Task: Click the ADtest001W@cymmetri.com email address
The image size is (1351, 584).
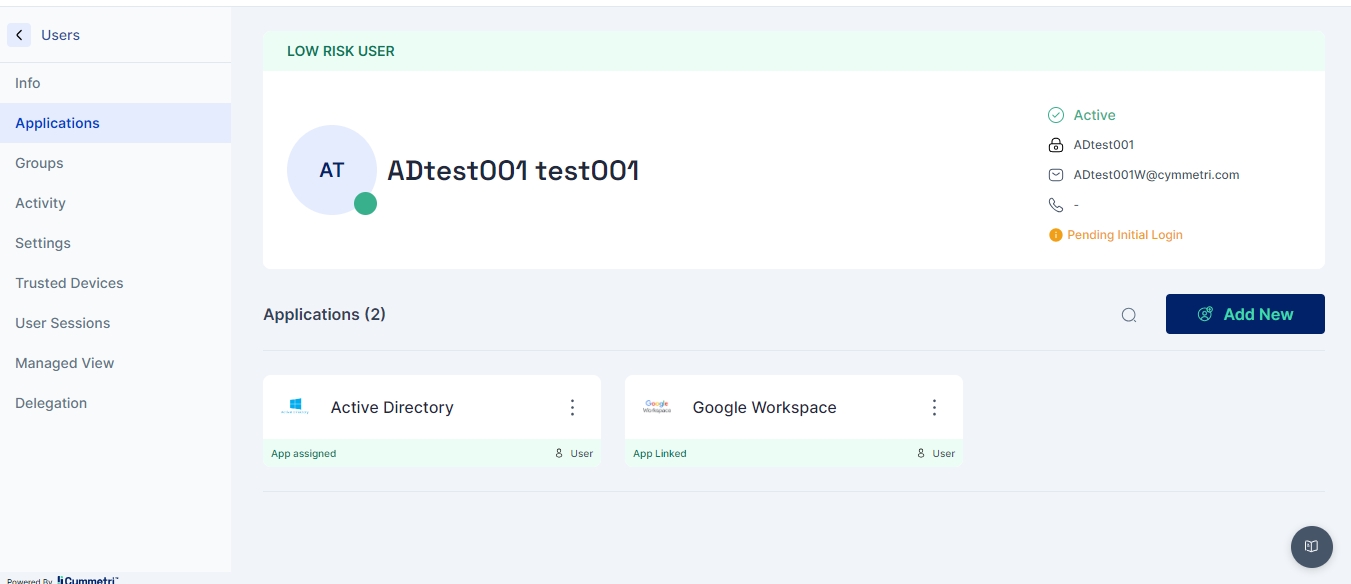Action: [x=1156, y=175]
